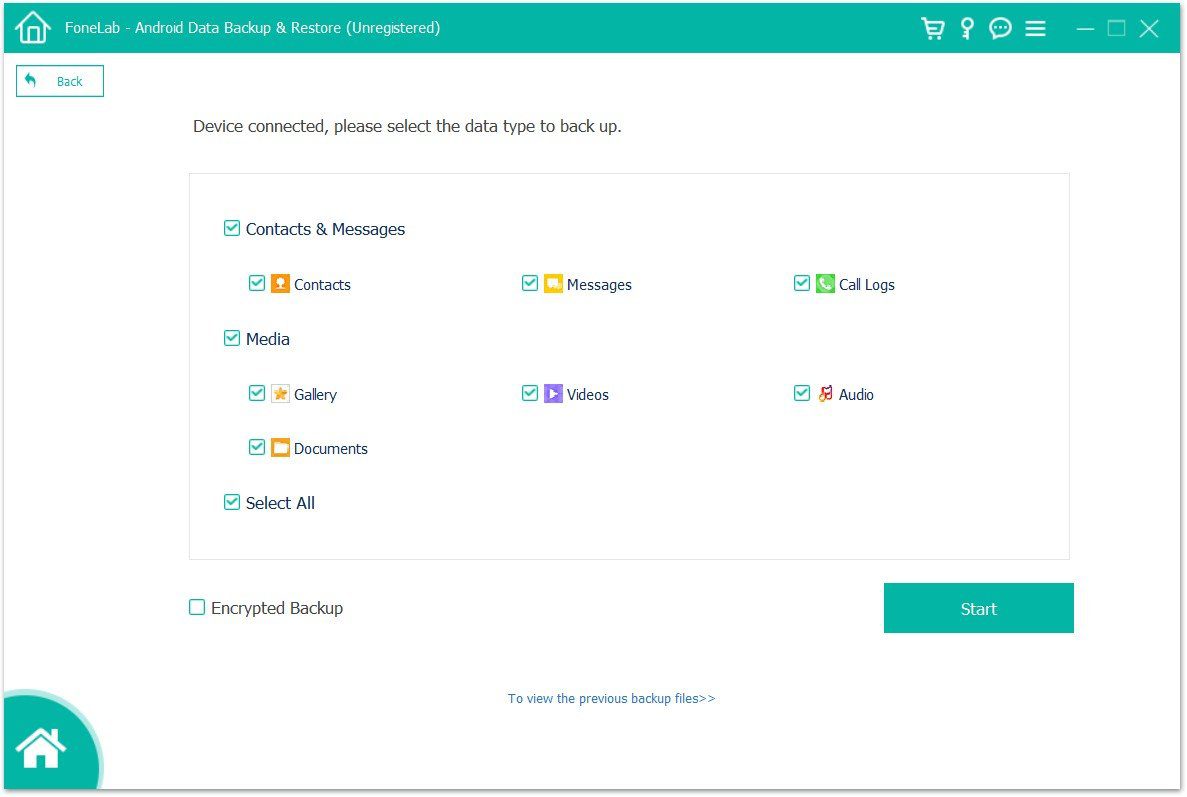Screen dimensions: 1187x797
Task: Click the register key icon
Action: coord(967,28)
